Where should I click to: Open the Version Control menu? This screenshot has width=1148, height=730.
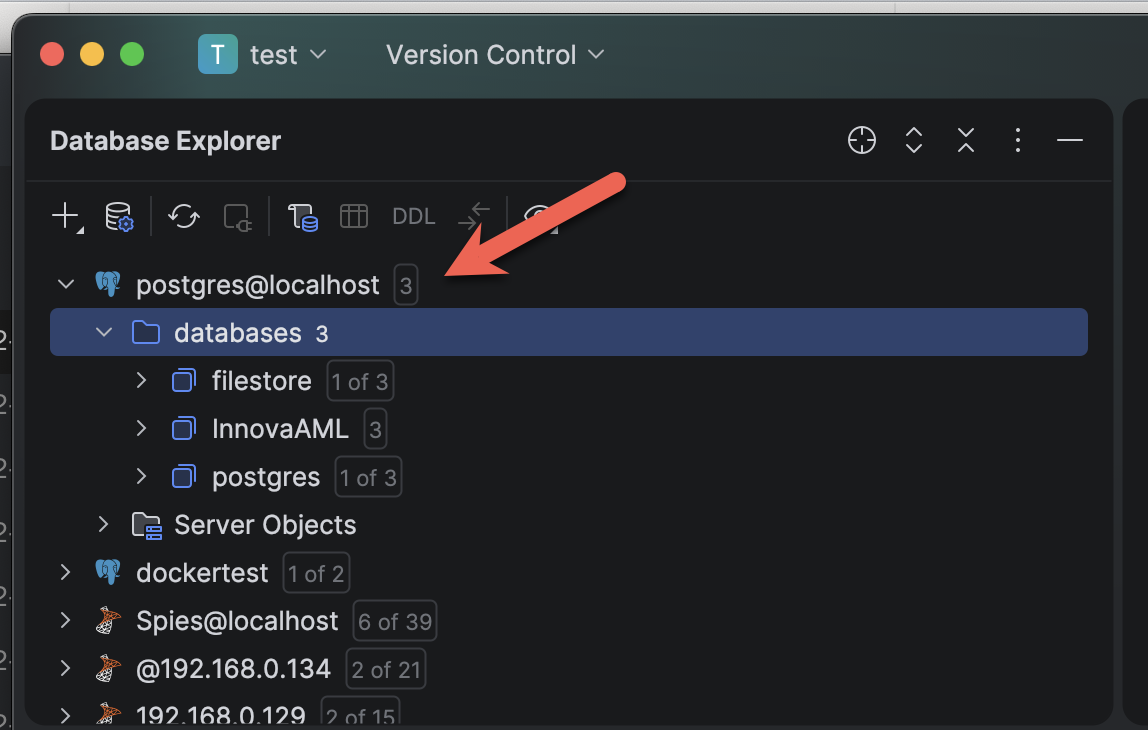495,55
